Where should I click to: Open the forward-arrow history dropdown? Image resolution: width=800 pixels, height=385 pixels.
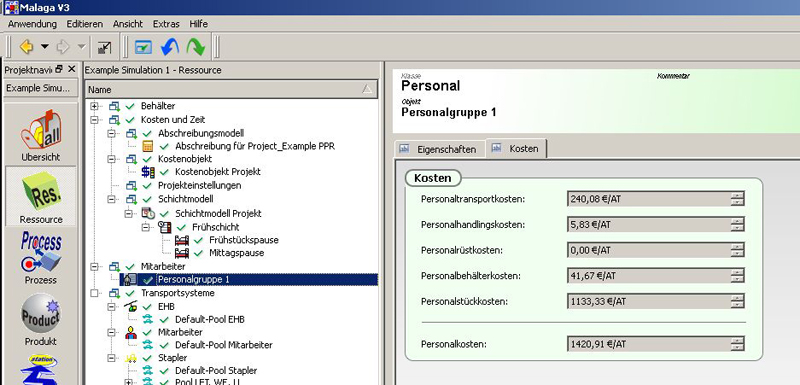coord(82,47)
